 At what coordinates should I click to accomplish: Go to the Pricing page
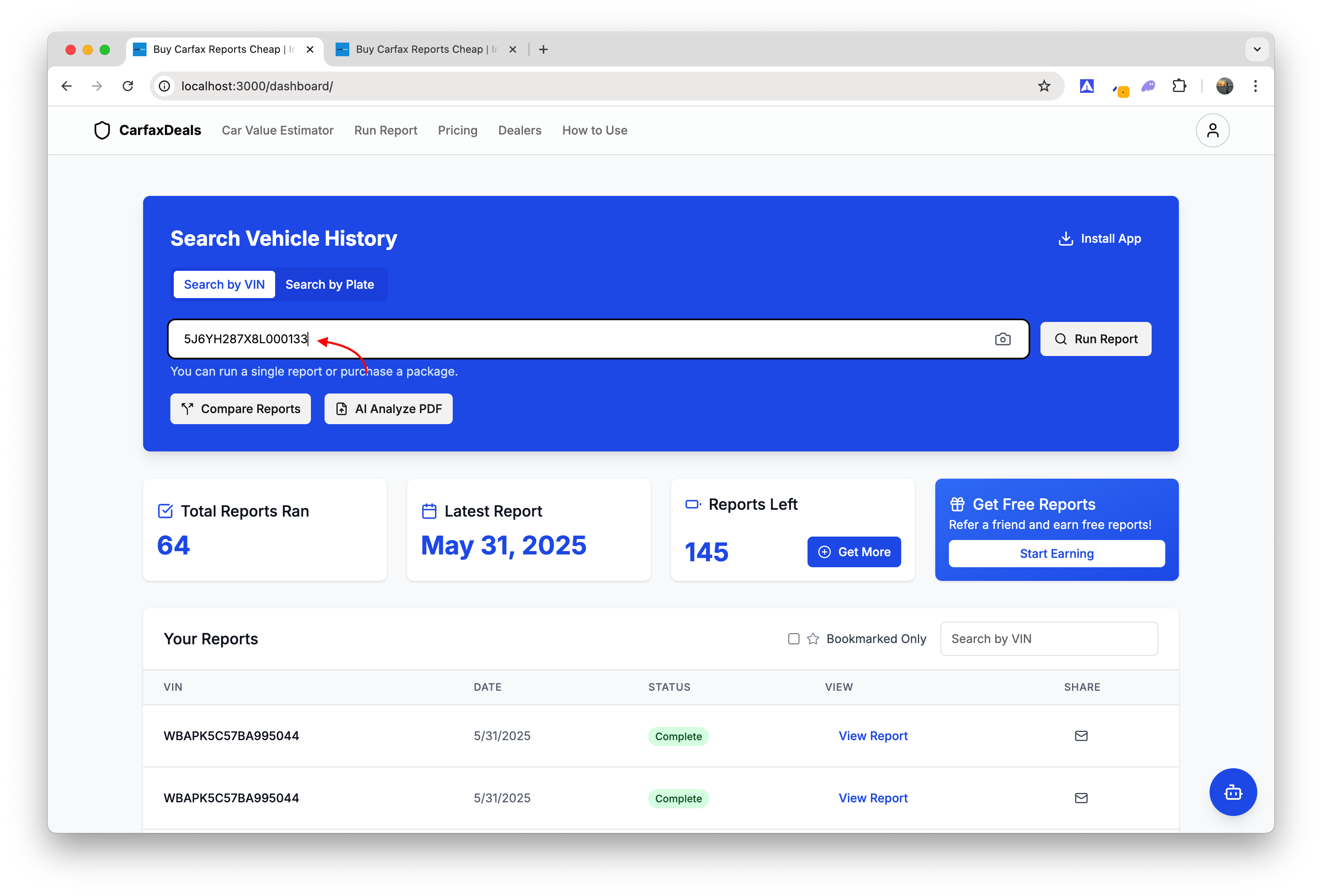point(457,130)
